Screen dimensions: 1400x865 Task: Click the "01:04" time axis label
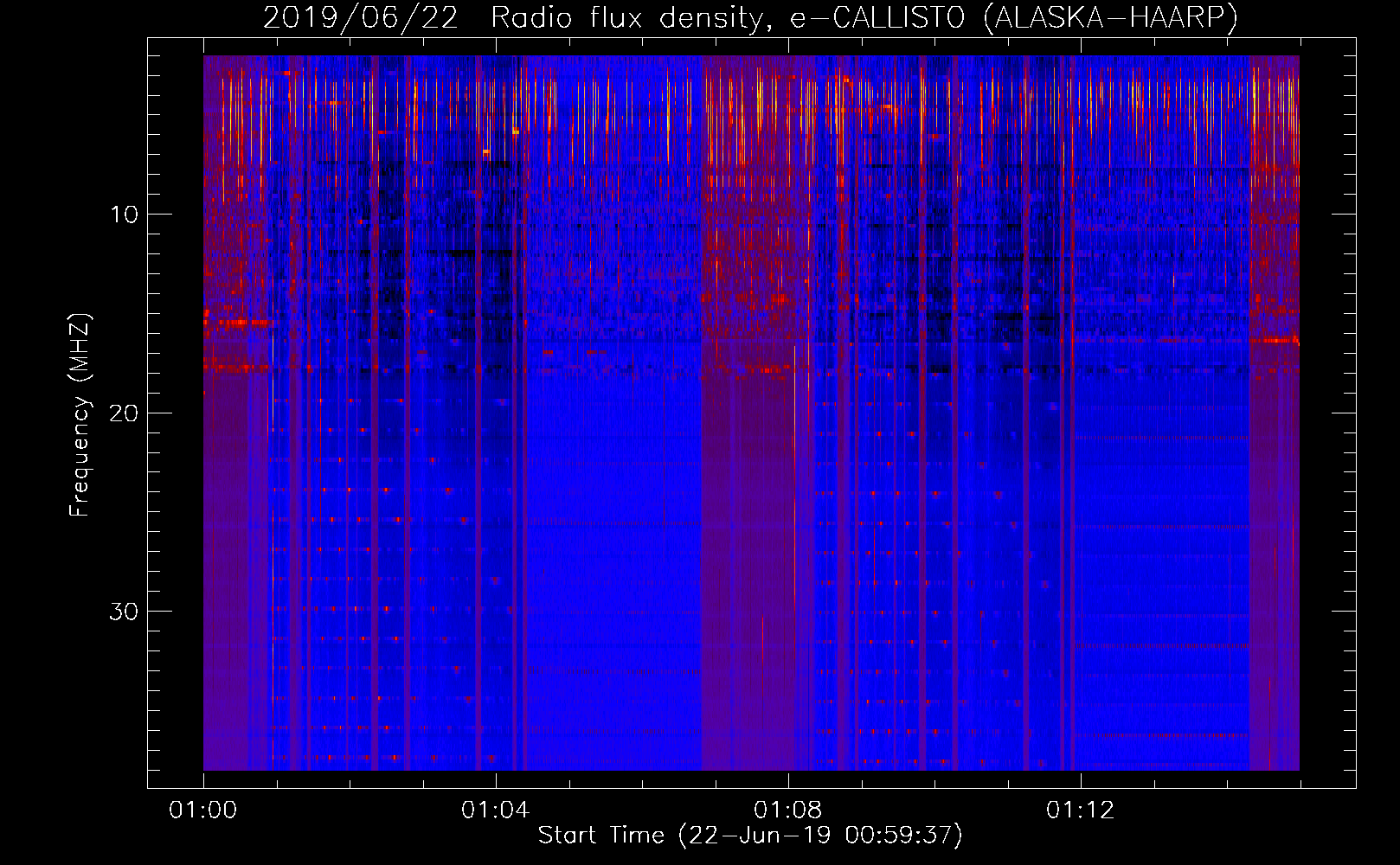pyautogui.click(x=496, y=810)
